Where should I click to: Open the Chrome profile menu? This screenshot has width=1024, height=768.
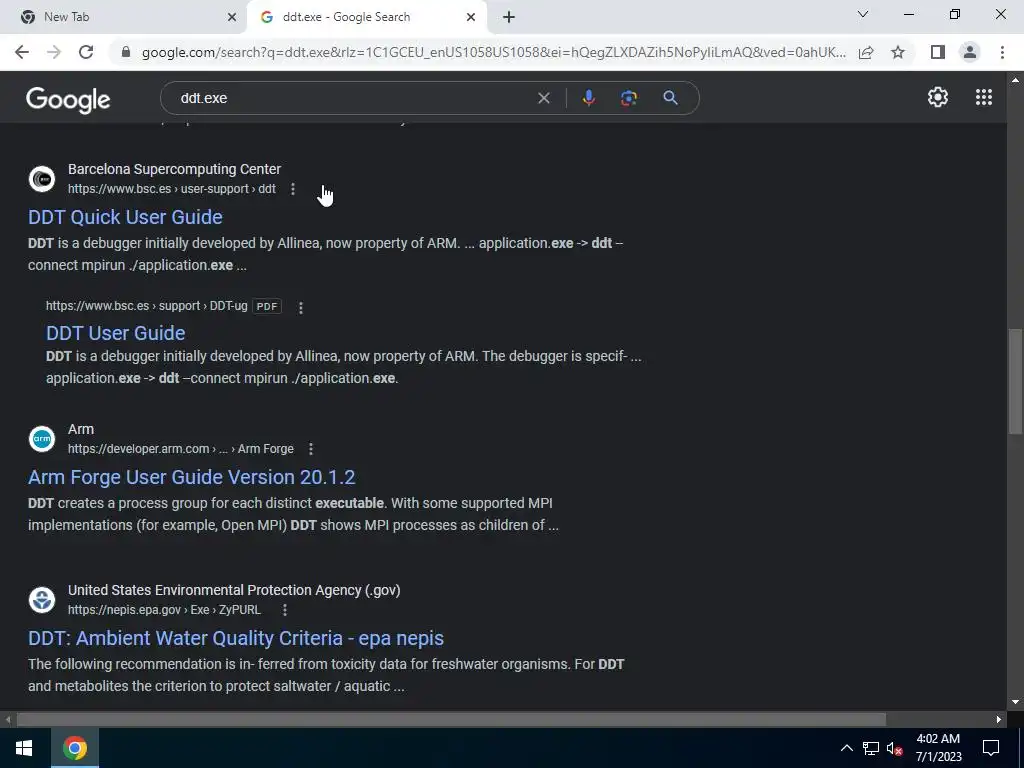[970, 52]
